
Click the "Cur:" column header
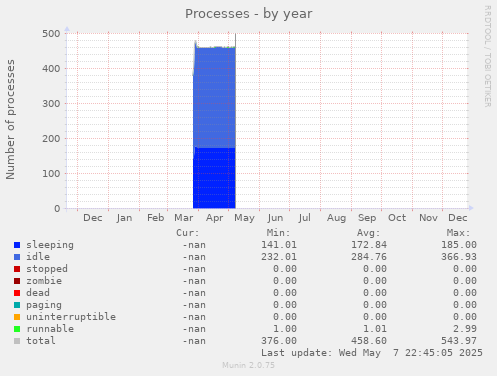(188, 233)
